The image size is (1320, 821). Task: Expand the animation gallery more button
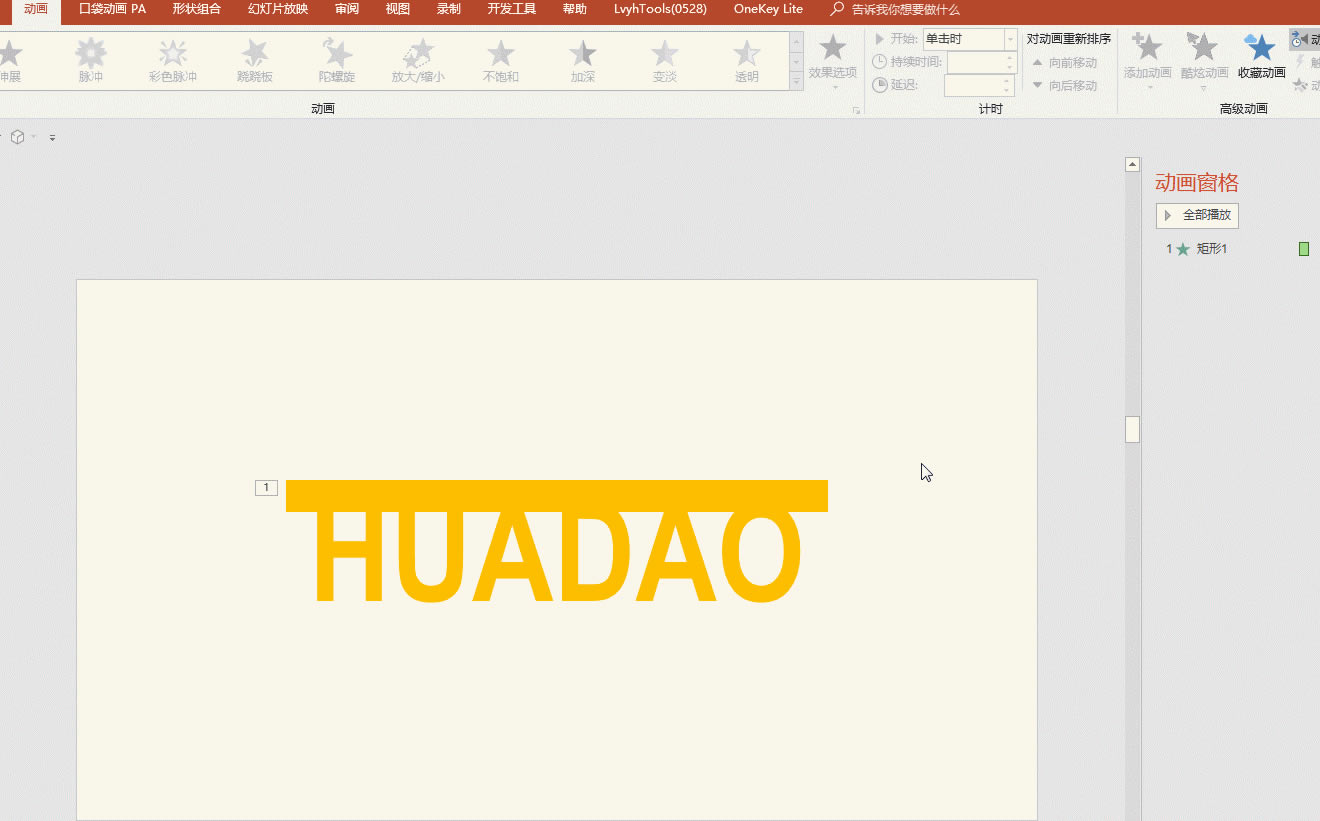pyautogui.click(x=797, y=81)
